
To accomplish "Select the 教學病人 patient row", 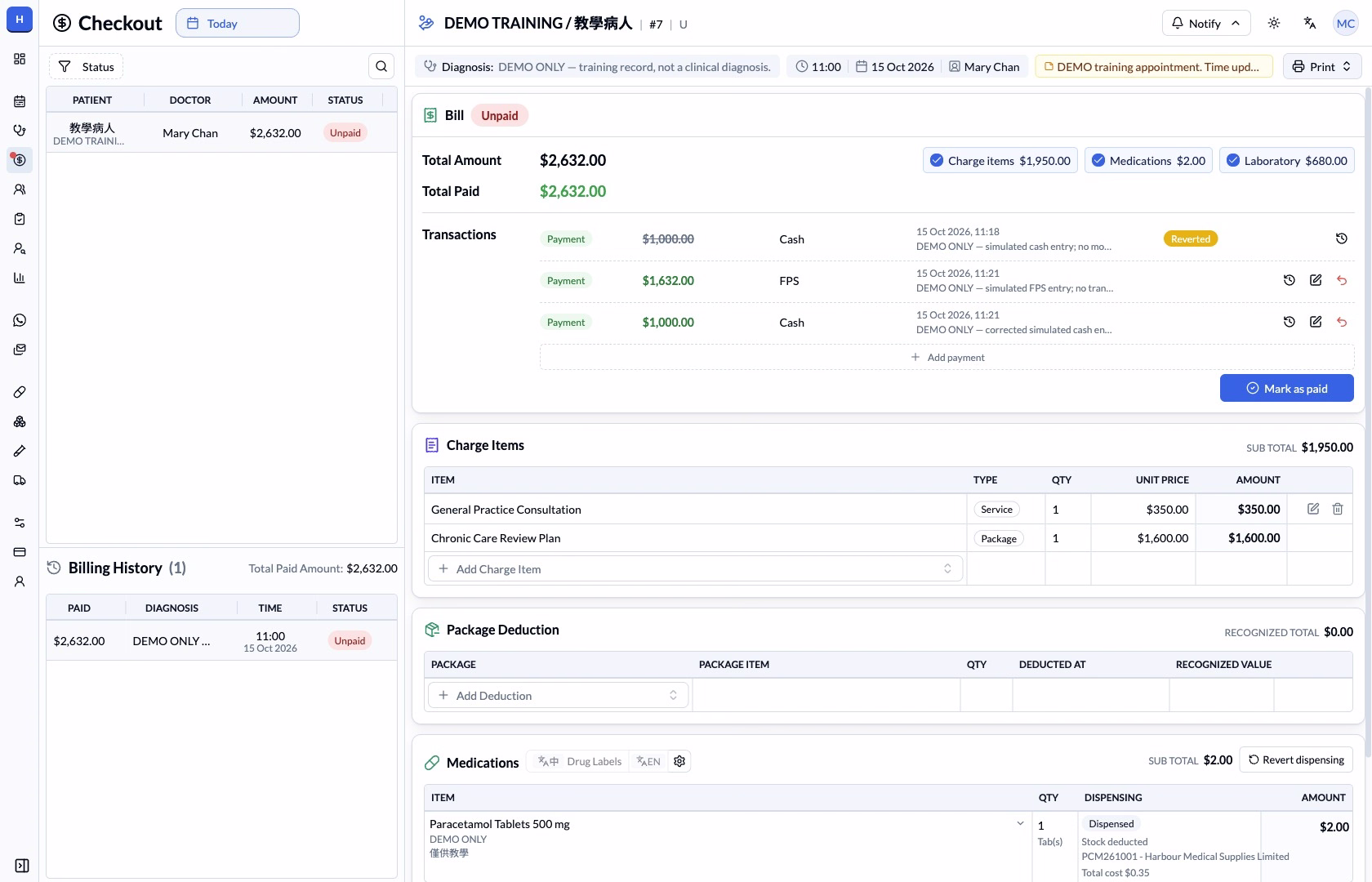I will [x=222, y=132].
